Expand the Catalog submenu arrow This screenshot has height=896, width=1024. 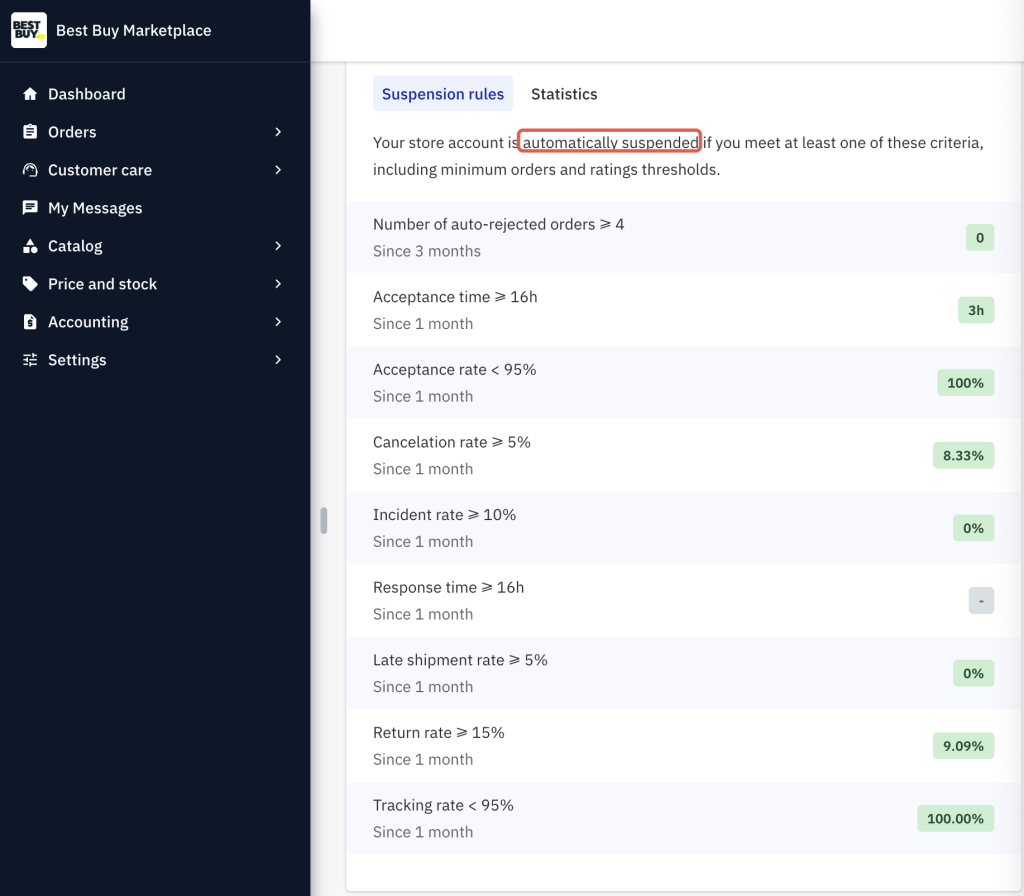278,246
